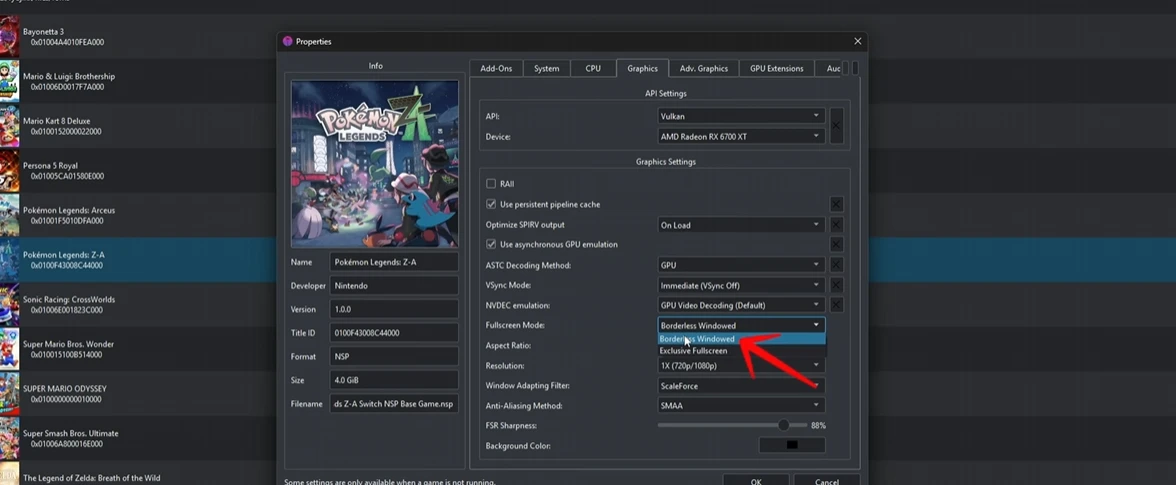The width and height of the screenshot is (1176, 485).
Task: Open the GPU Extensions tab
Action: 777,69
